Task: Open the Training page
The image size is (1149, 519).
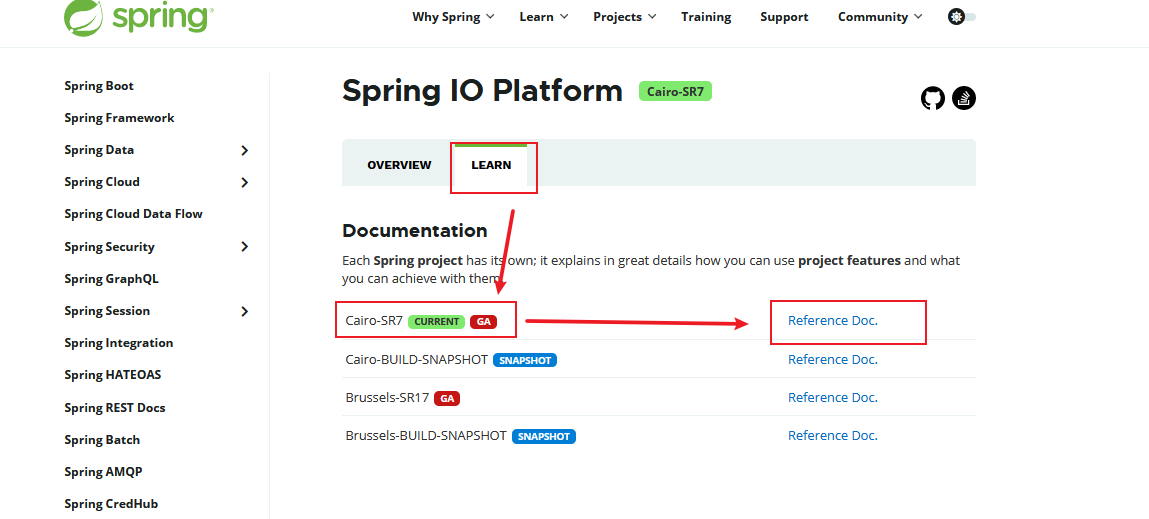Action: (706, 17)
